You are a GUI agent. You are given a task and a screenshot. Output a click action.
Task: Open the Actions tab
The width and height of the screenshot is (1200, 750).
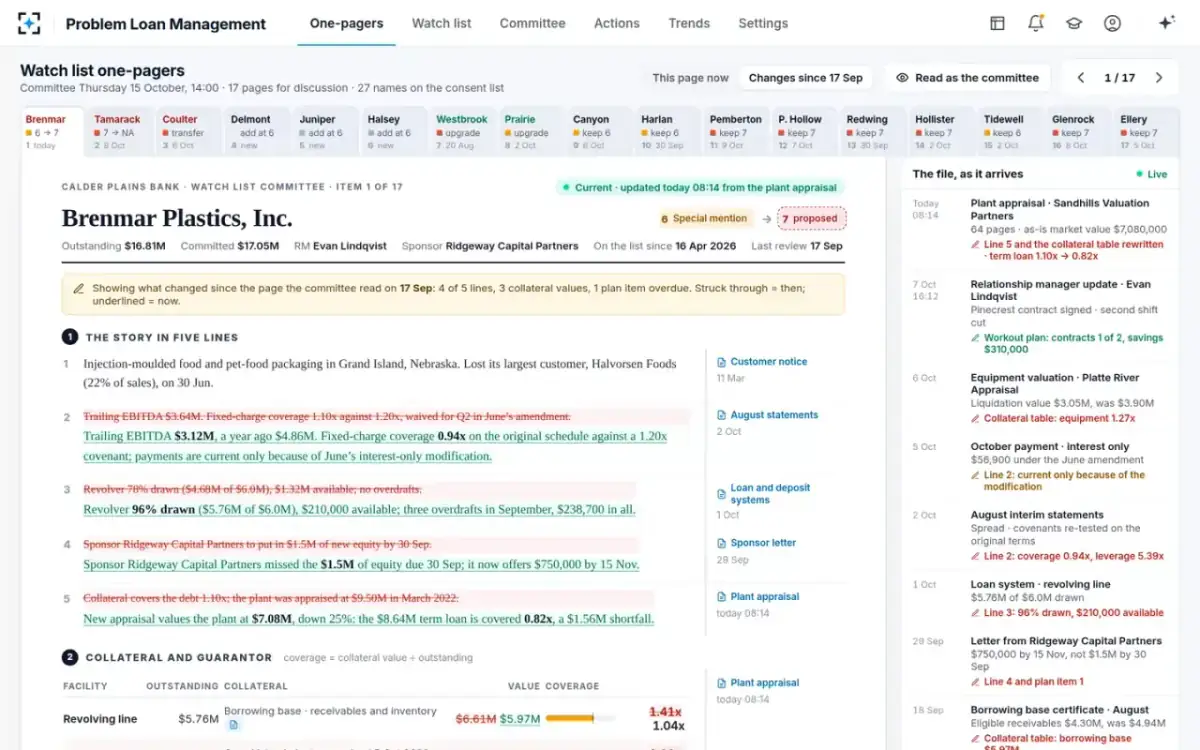617,23
